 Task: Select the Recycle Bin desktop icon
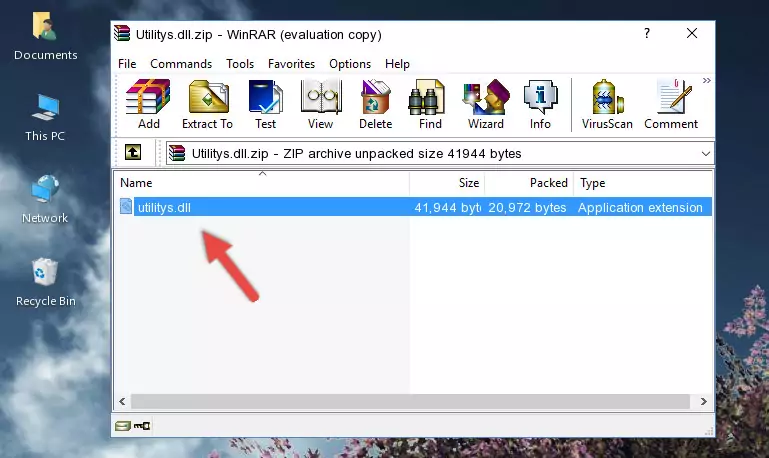(45, 283)
